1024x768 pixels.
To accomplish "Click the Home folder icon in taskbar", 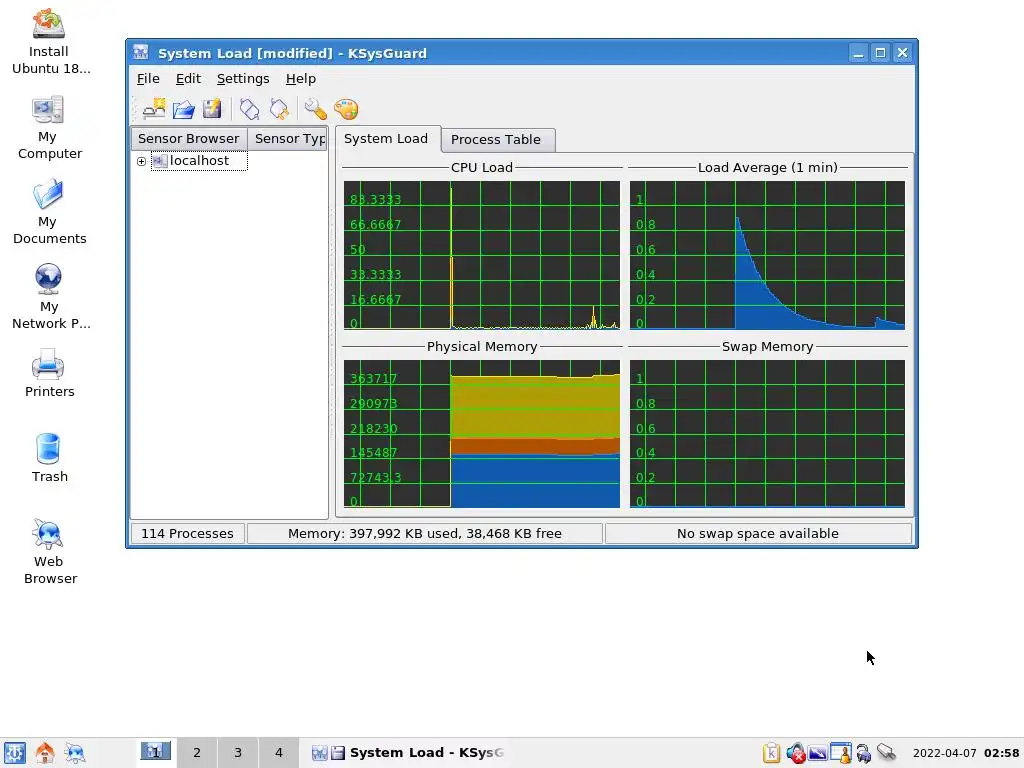I will pos(44,753).
